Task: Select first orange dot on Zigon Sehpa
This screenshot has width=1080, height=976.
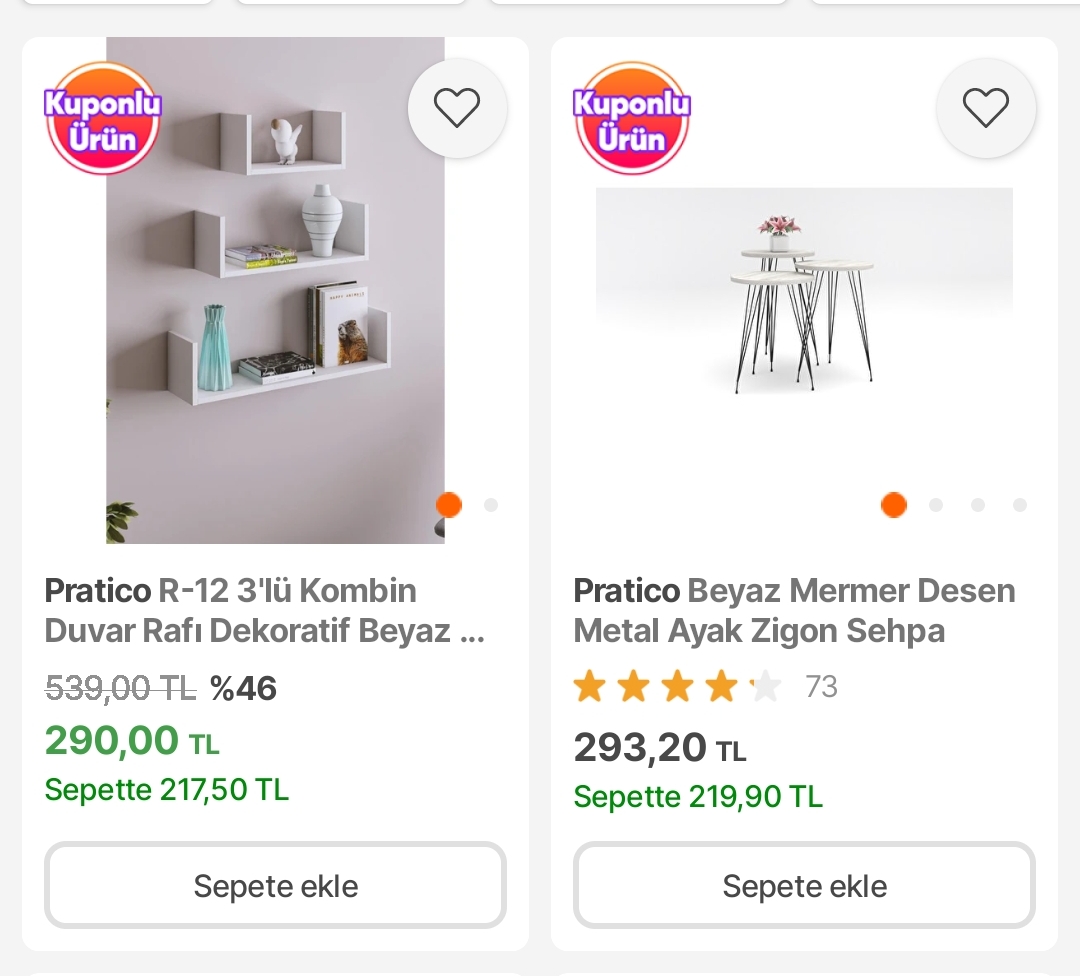Action: coord(894,505)
